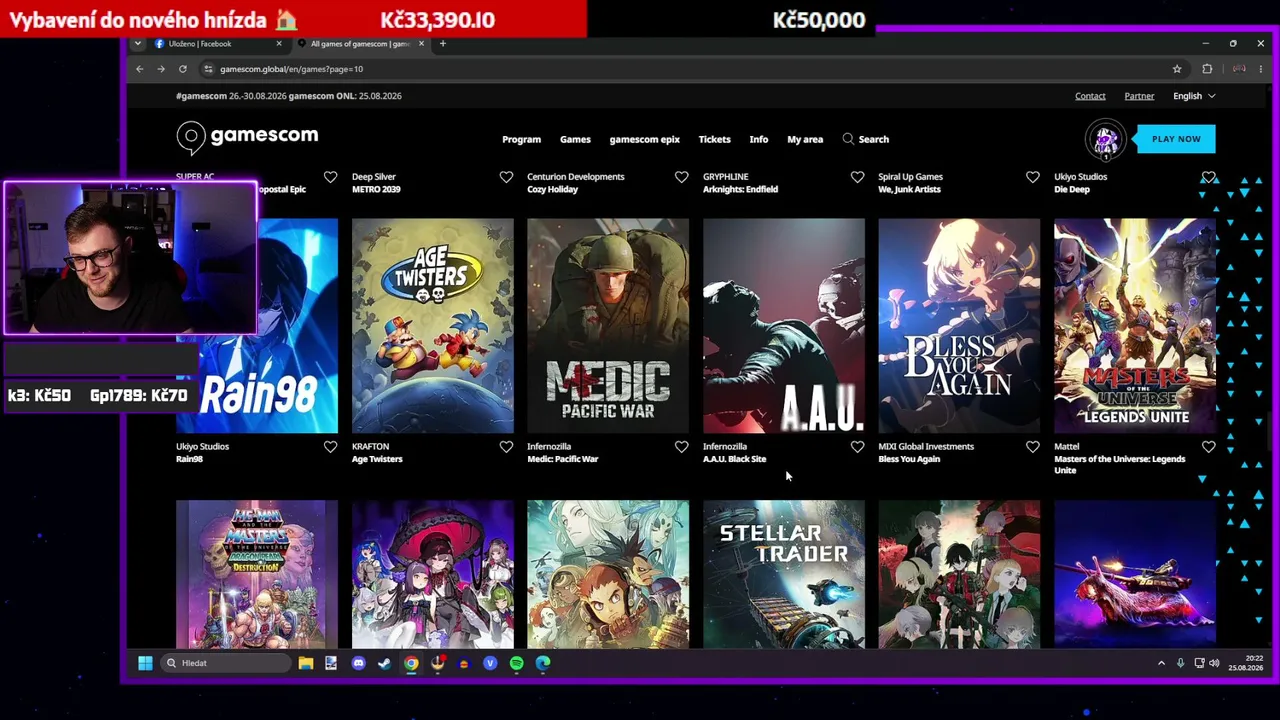
Task: Open the Games menu
Action: [x=575, y=139]
